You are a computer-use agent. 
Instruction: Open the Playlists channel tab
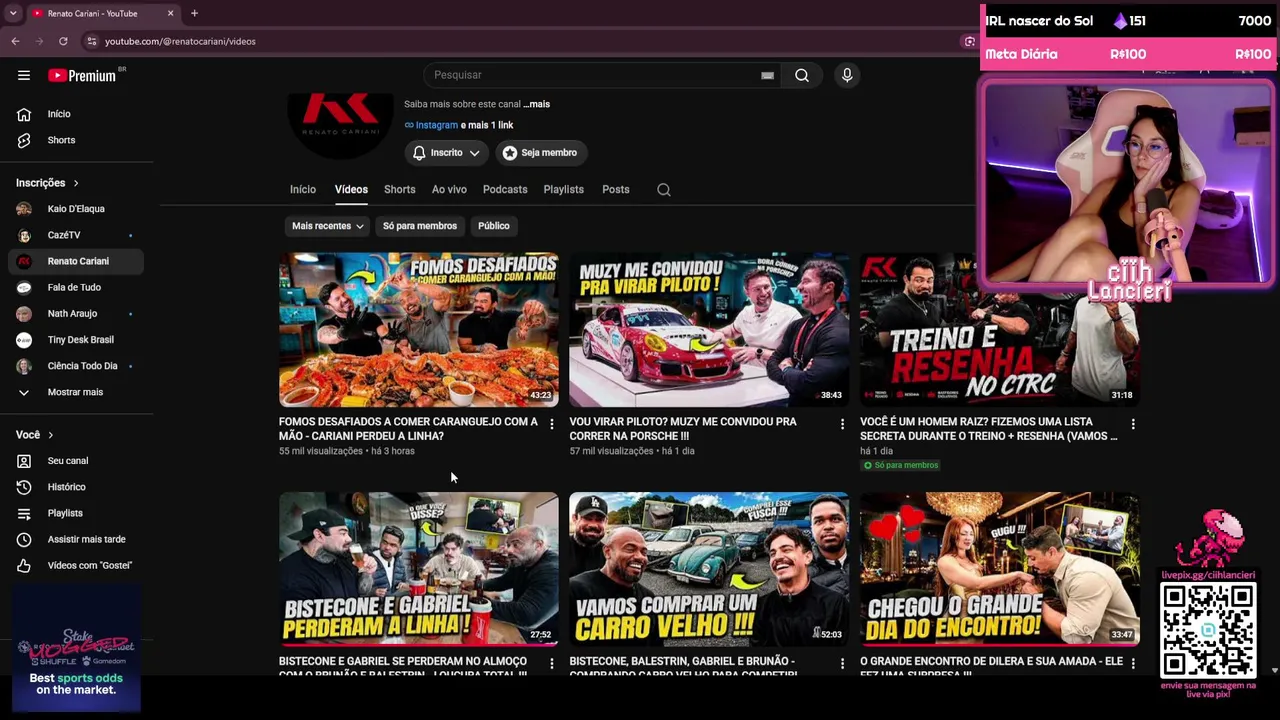click(x=564, y=189)
